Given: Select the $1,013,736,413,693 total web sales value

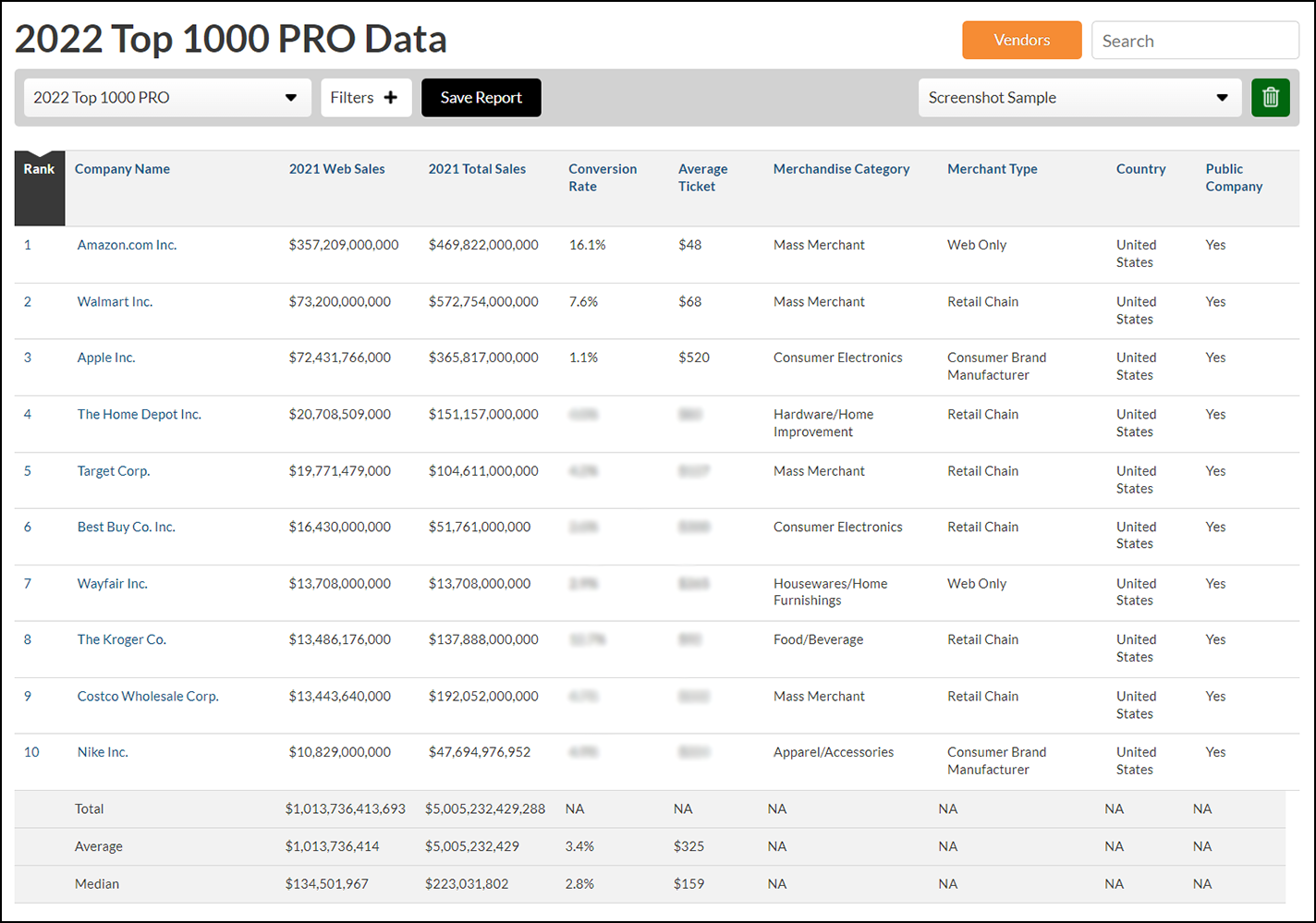Looking at the screenshot, I should [346, 808].
